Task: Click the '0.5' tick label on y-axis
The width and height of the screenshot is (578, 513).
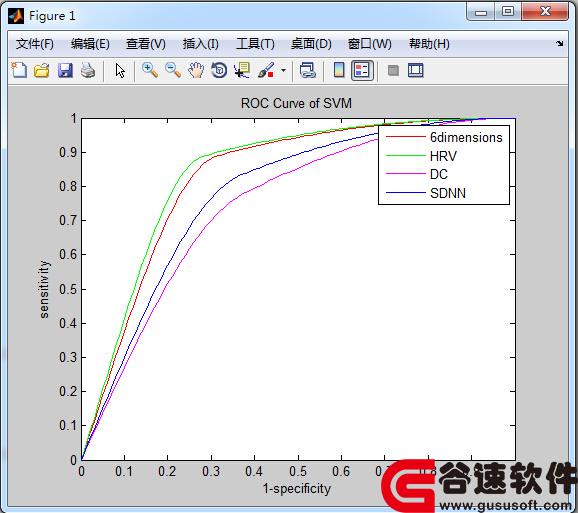Action: pos(68,289)
